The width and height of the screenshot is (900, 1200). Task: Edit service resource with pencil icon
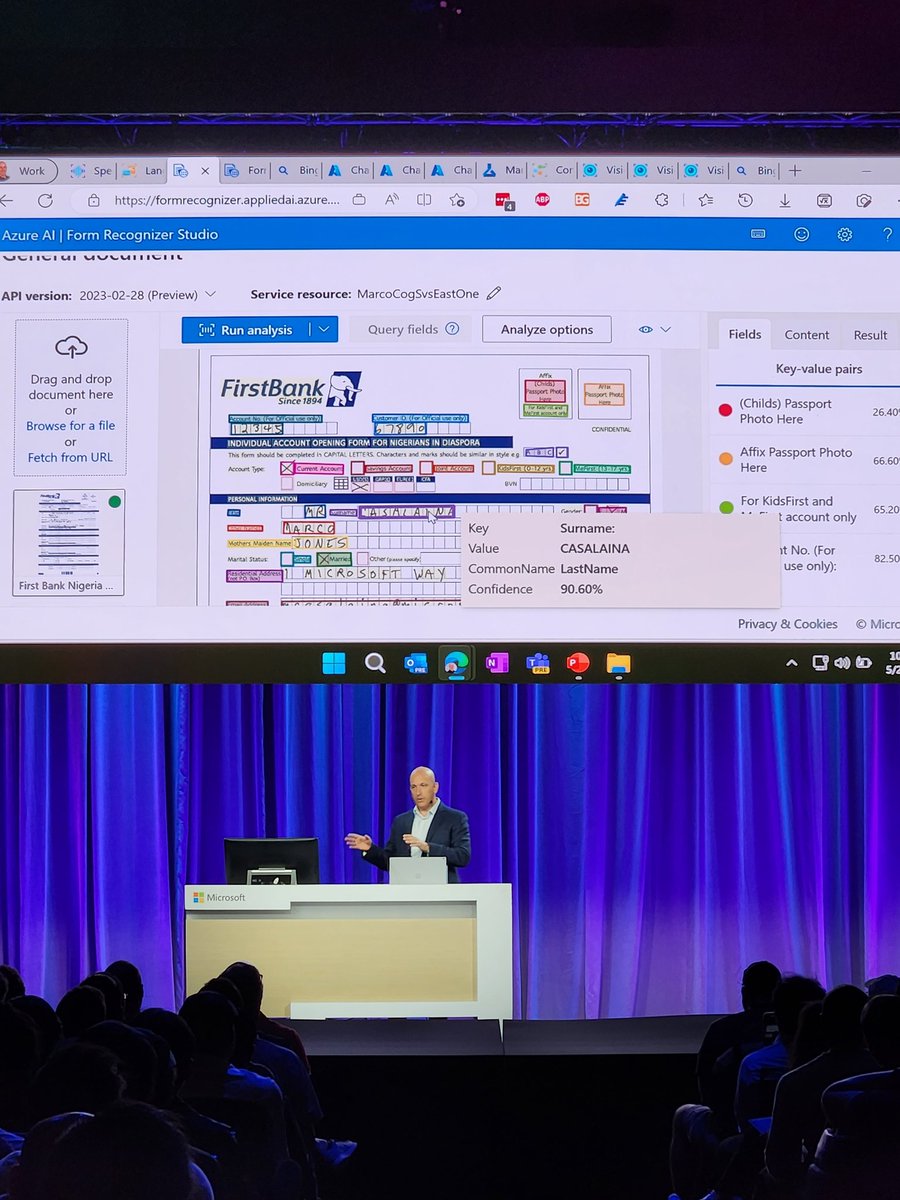click(x=494, y=294)
